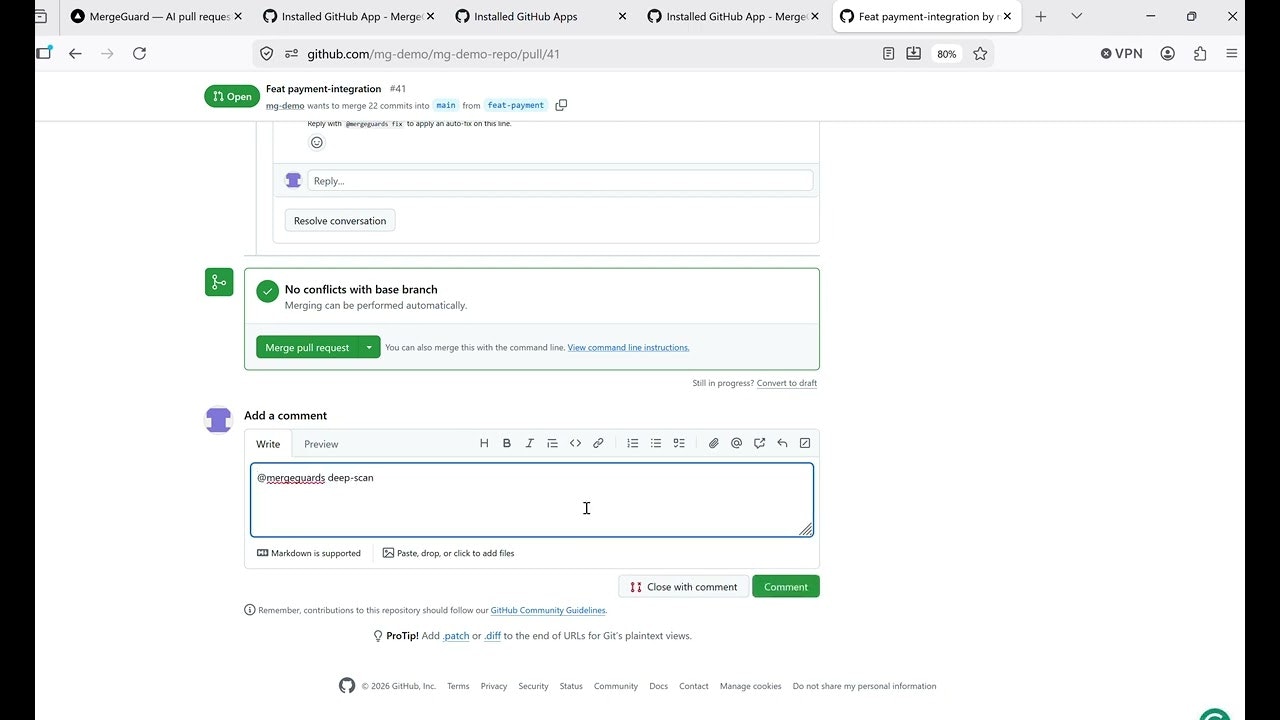
Task: Focus the Reply text field
Action: pos(560,181)
